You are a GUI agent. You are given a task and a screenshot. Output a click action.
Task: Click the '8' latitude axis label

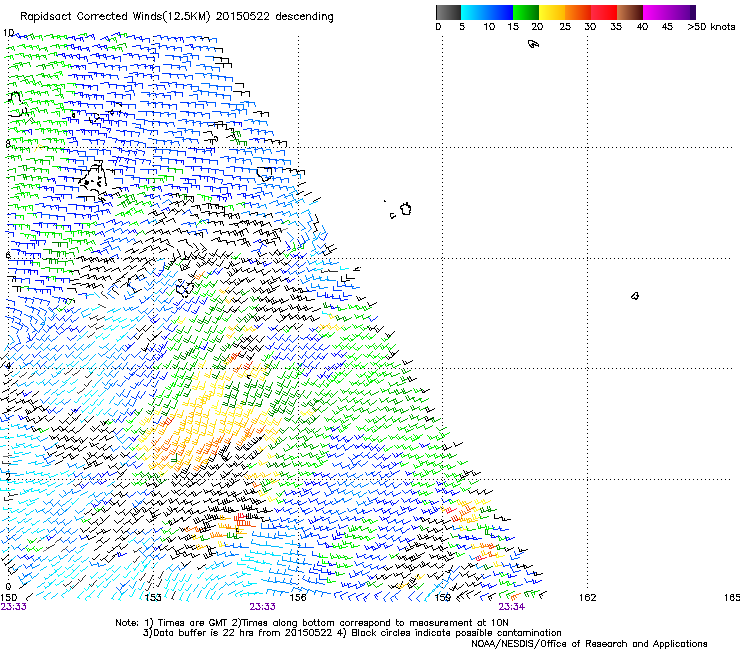tap(8, 144)
